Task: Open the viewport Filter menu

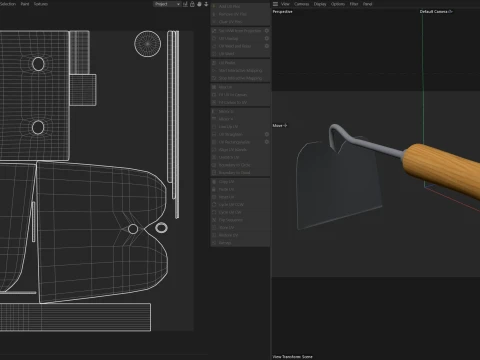Action: (354, 4)
